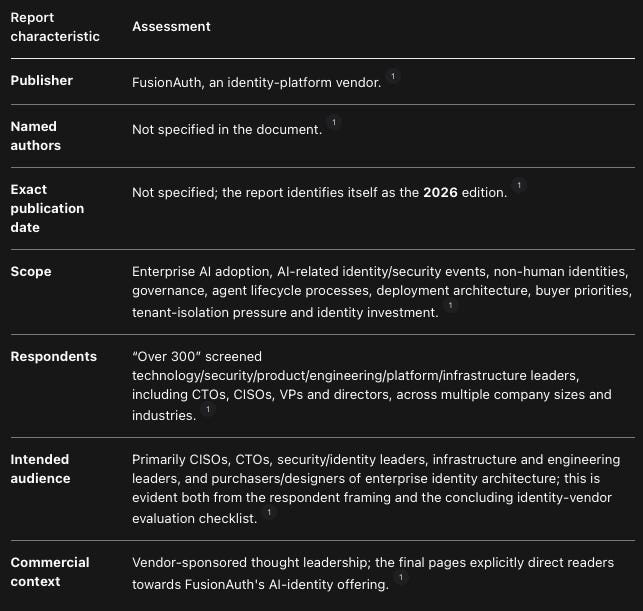Click citation badge after 'evaluation checklist.'
The width and height of the screenshot is (643, 611).
pos(269,512)
